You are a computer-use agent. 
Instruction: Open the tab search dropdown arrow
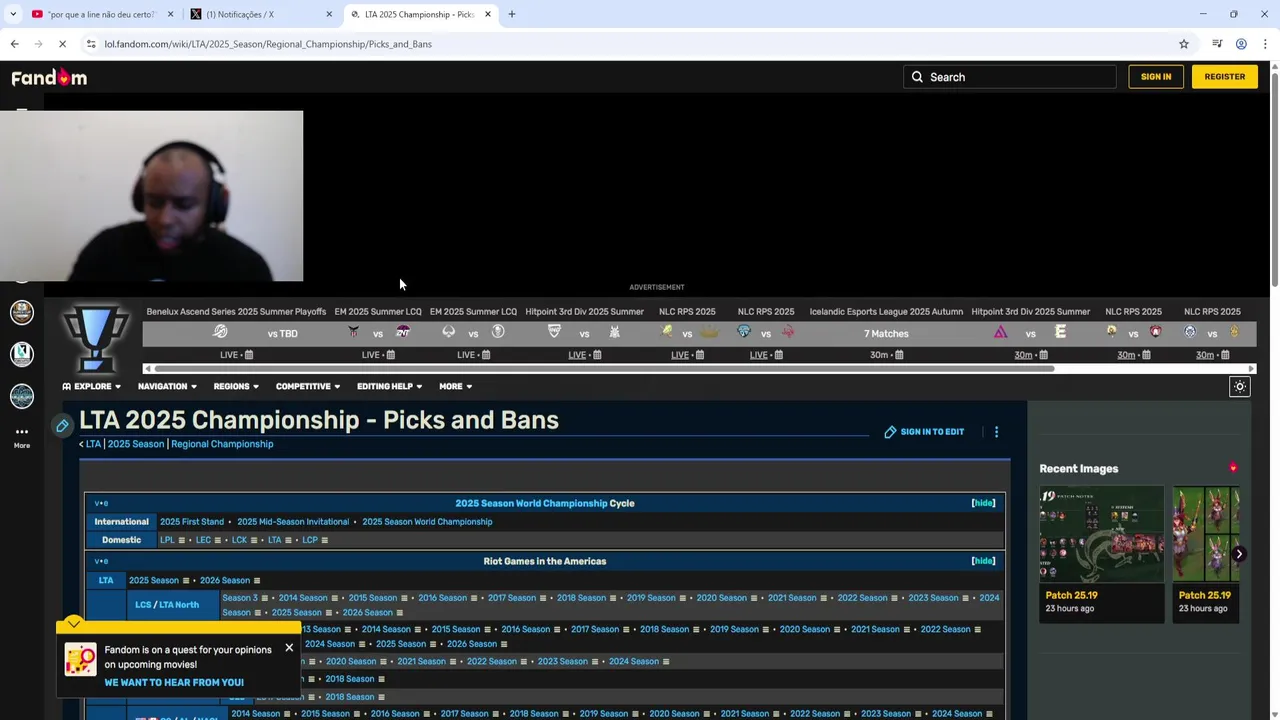[13, 14]
